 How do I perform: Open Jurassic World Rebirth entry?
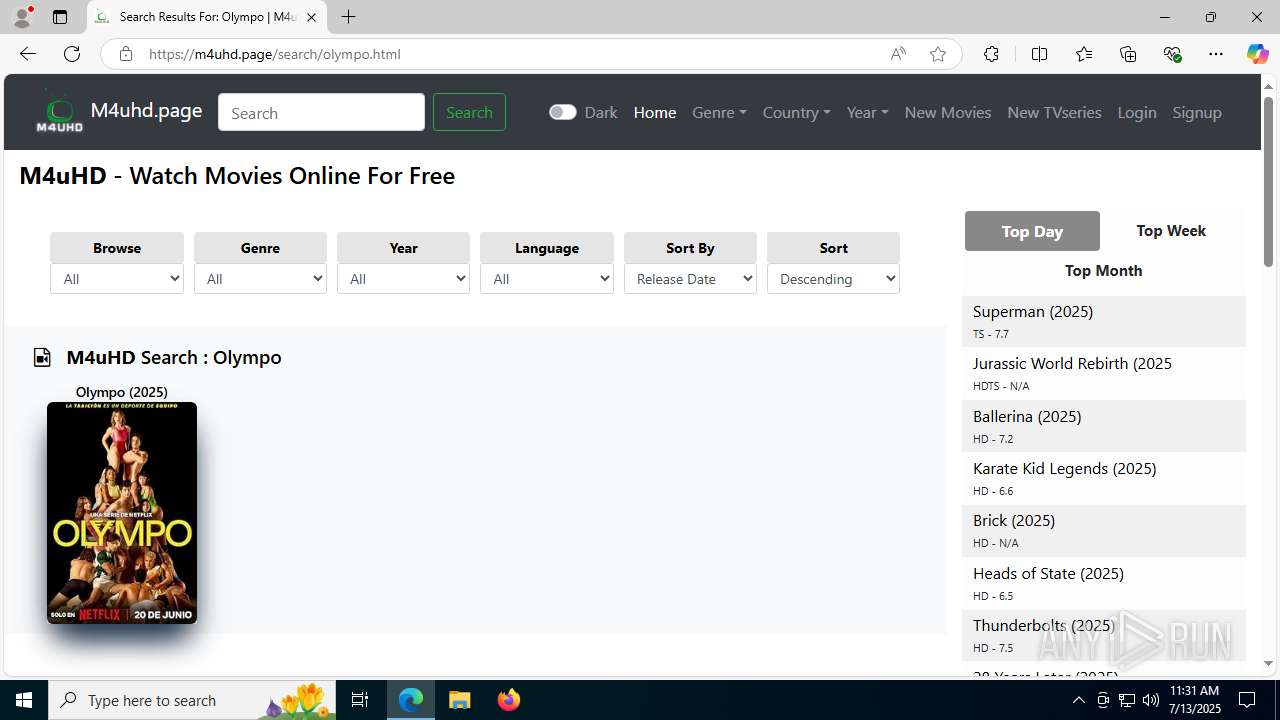1072,363
